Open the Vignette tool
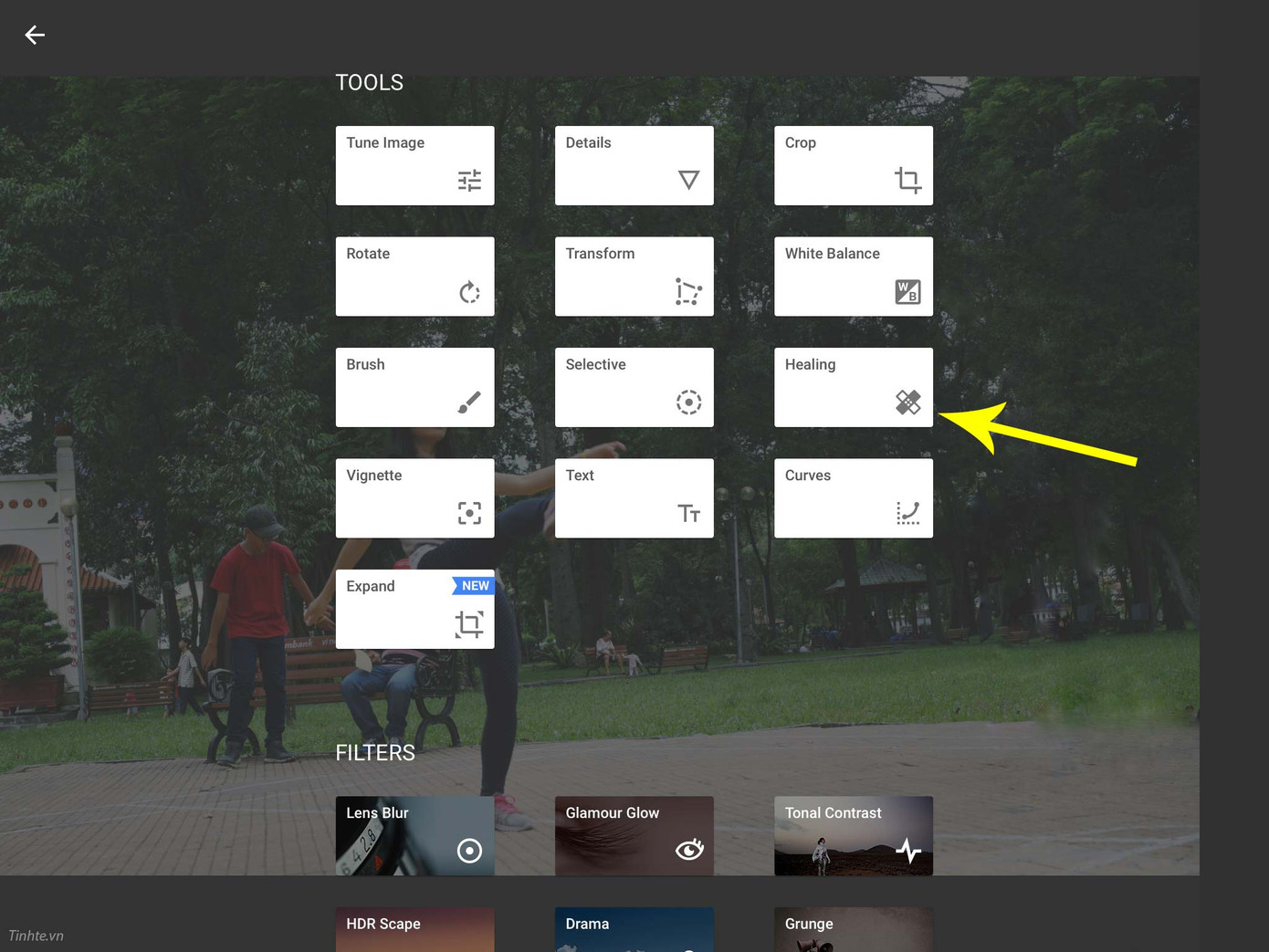1269x952 pixels. pyautogui.click(x=414, y=498)
